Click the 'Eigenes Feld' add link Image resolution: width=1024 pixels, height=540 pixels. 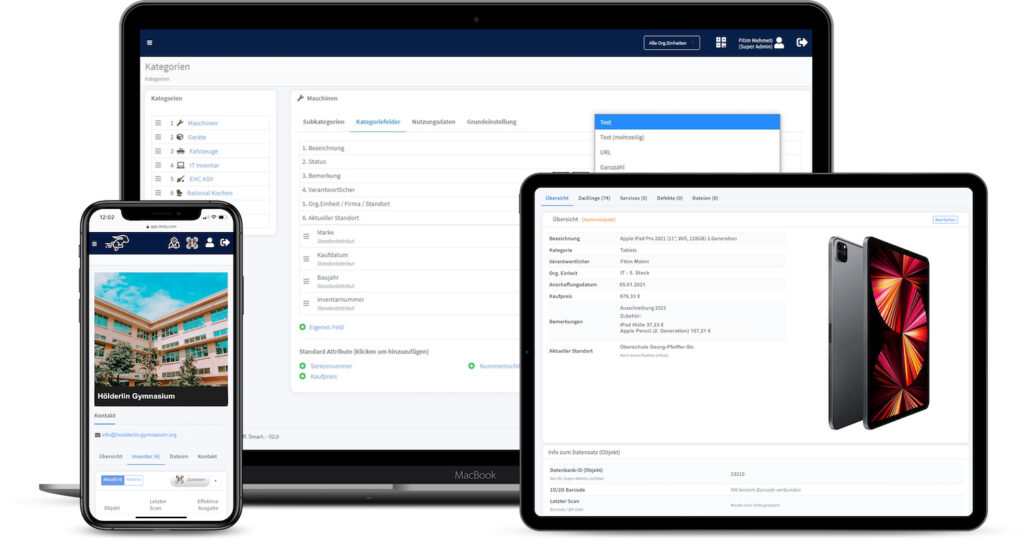325,327
